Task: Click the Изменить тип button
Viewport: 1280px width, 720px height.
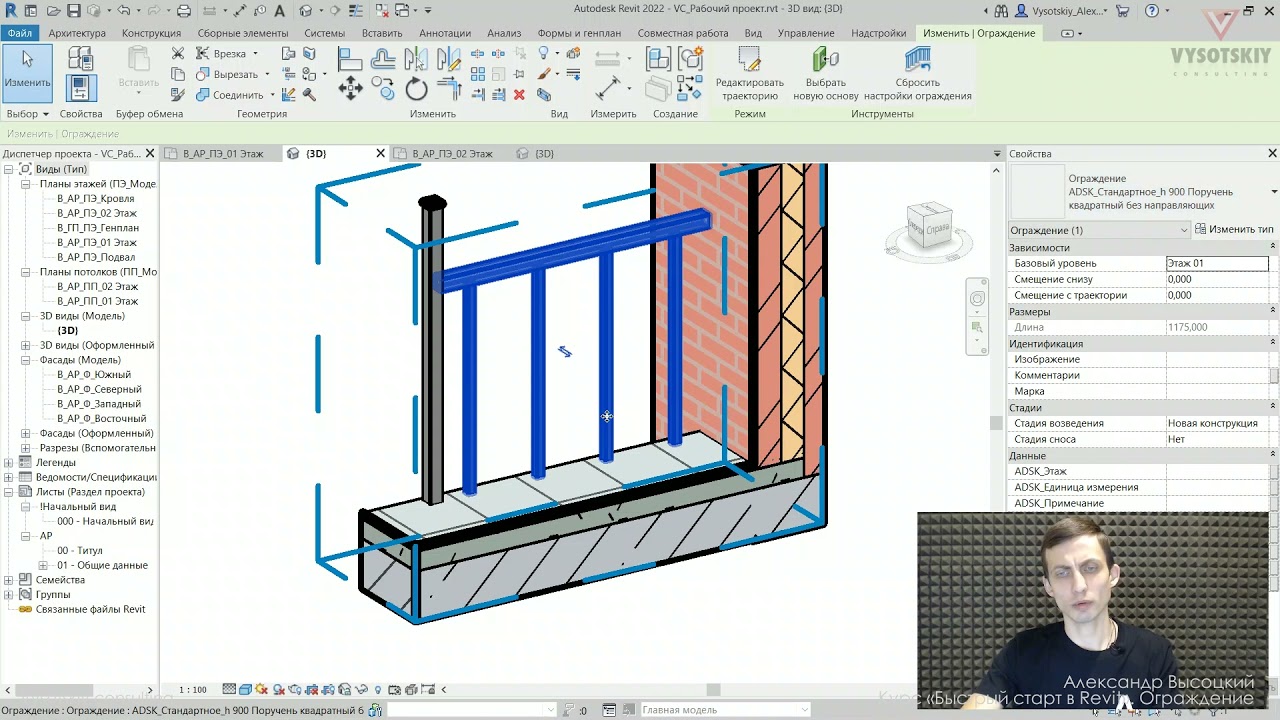Action: [1234, 229]
